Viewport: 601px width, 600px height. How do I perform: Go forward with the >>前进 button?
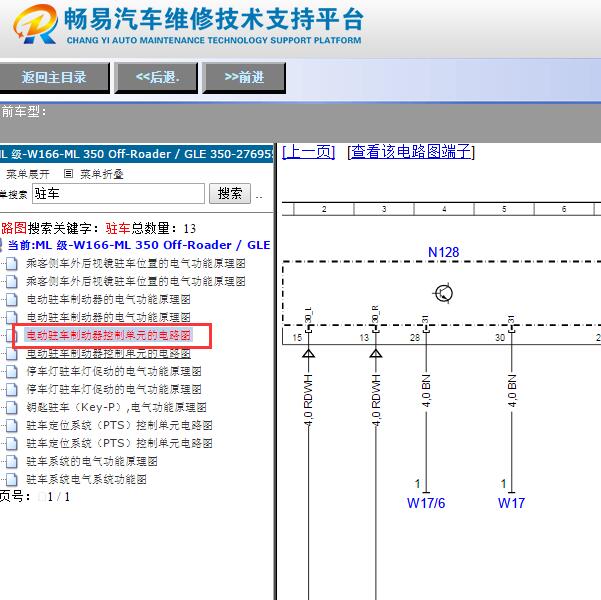point(244,78)
